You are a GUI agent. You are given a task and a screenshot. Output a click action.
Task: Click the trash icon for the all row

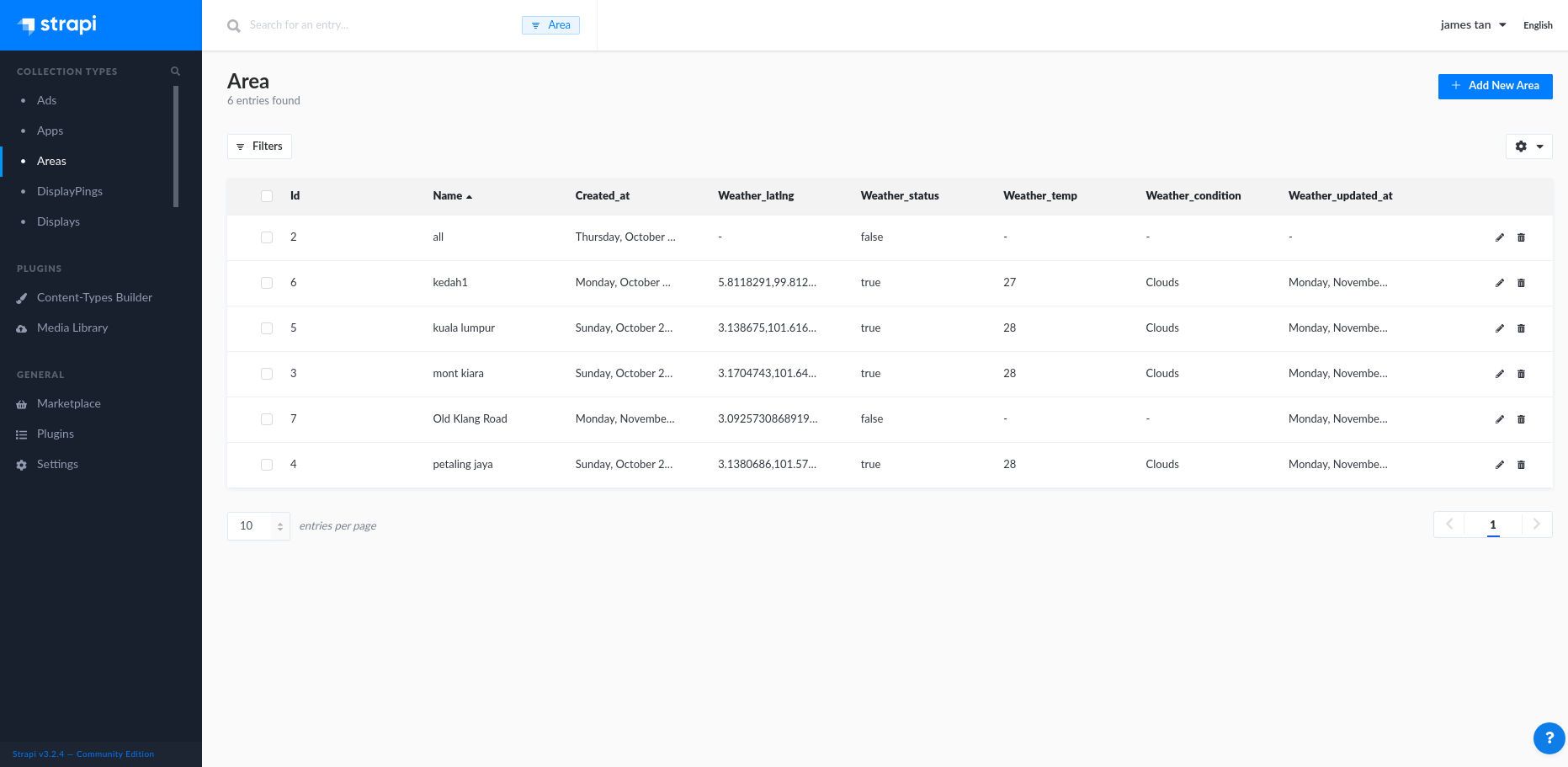[x=1521, y=237]
